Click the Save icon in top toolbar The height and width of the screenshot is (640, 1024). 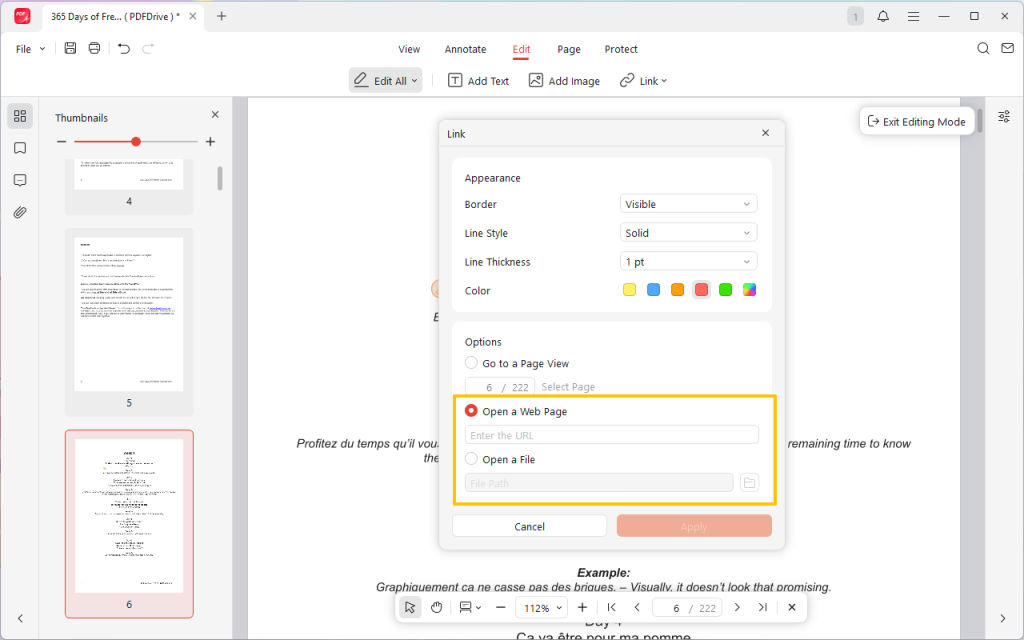[x=70, y=48]
